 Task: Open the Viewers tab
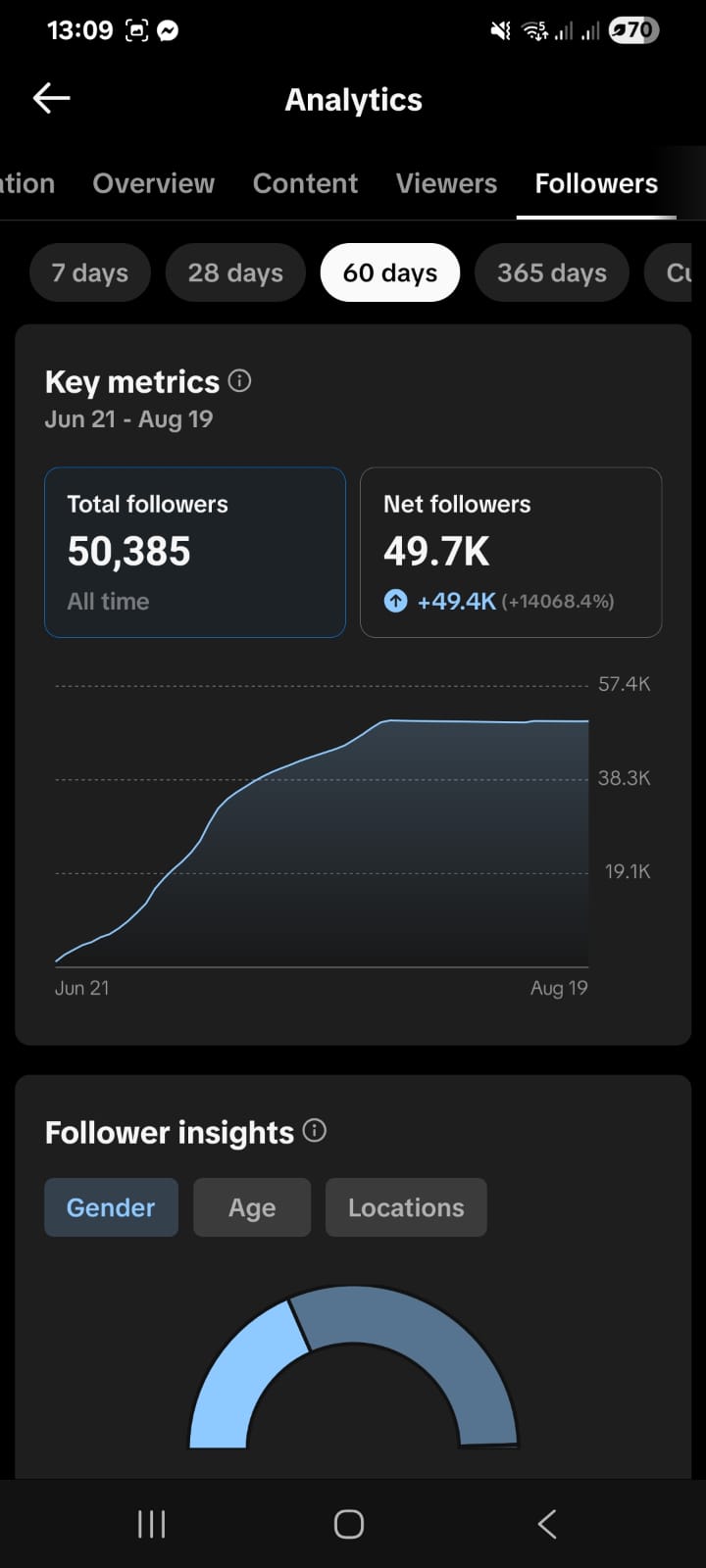click(x=446, y=183)
